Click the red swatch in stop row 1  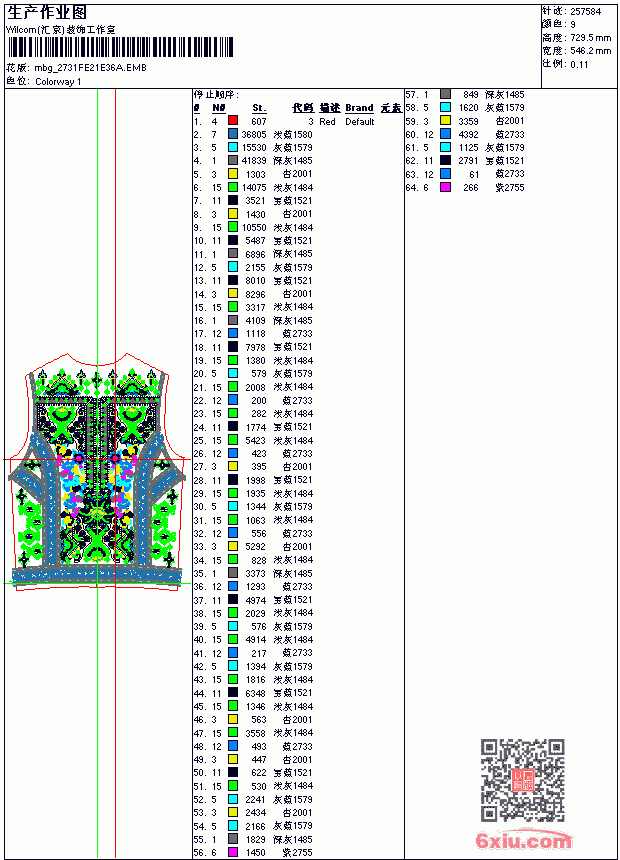pos(233,120)
